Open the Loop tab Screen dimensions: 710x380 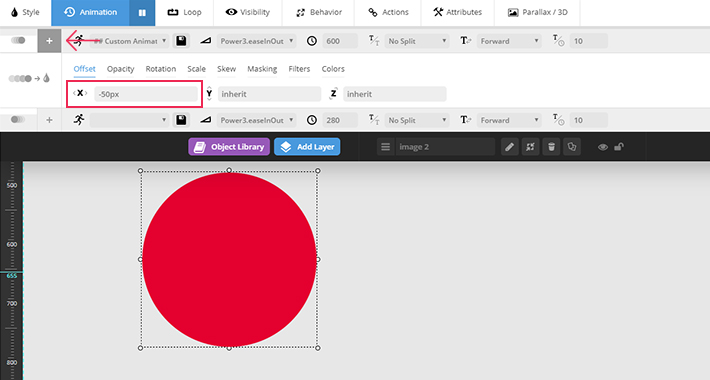tap(184, 12)
